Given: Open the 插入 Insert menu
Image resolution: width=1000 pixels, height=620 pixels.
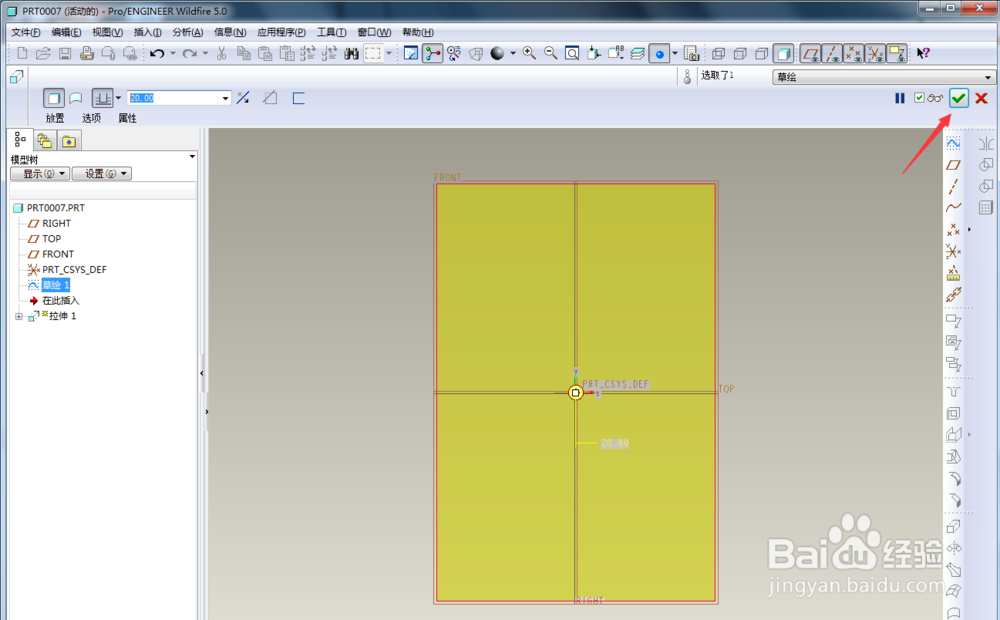Looking at the screenshot, I should coord(147,32).
